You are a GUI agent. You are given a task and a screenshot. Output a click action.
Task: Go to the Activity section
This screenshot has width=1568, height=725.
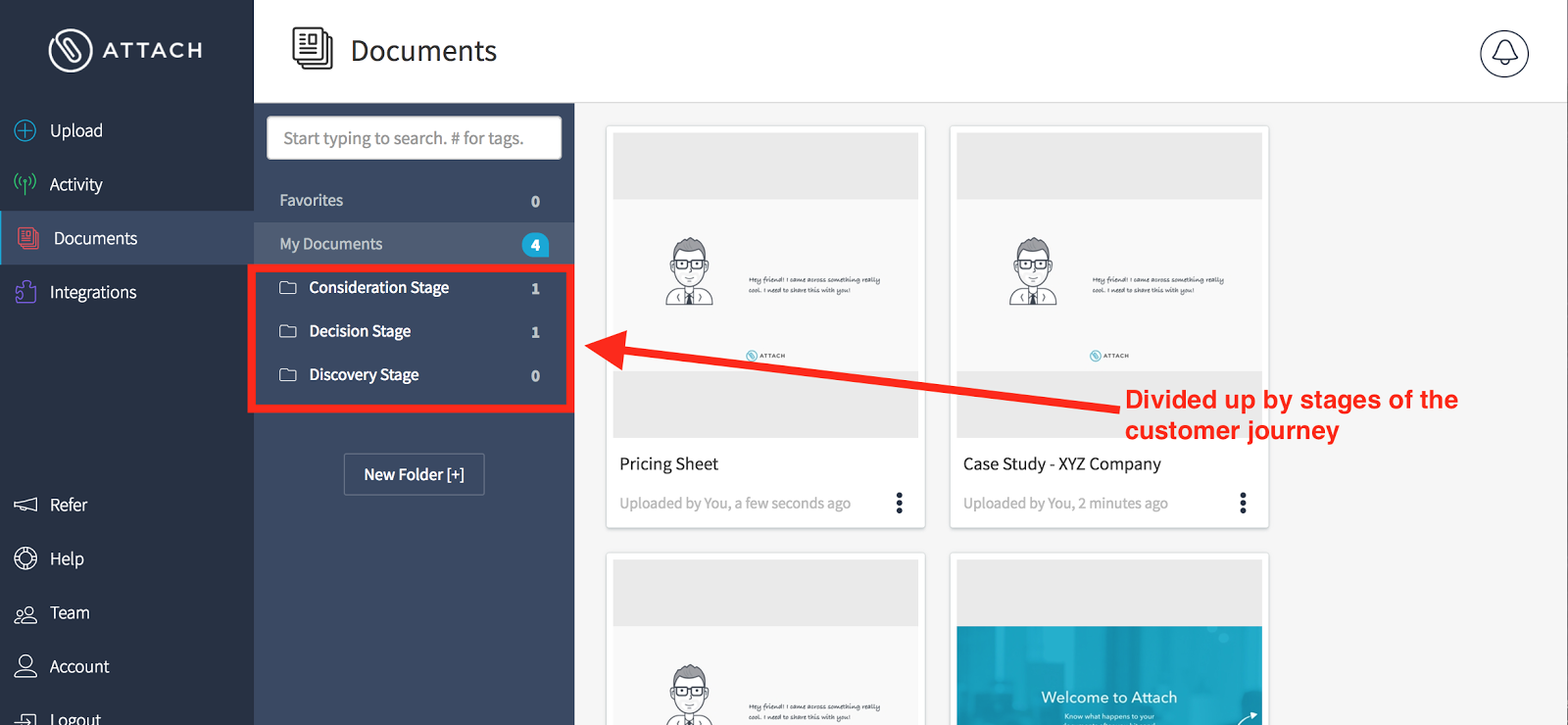(x=76, y=184)
